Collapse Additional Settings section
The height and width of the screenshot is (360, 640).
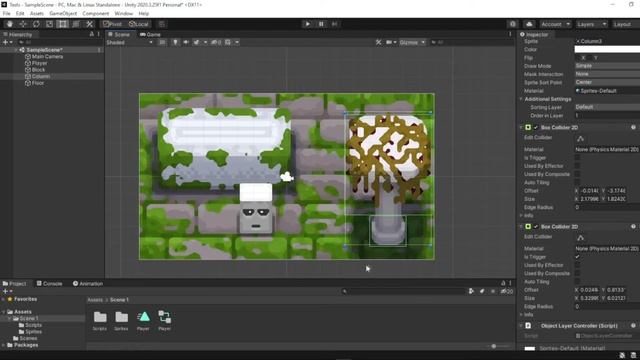pos(521,99)
